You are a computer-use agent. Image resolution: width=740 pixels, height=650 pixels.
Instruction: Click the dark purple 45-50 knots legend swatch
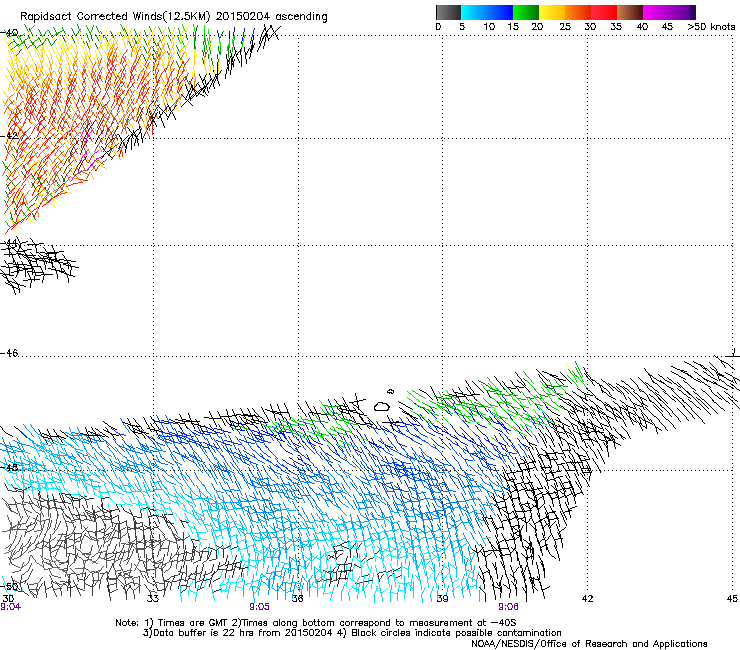tap(682, 12)
